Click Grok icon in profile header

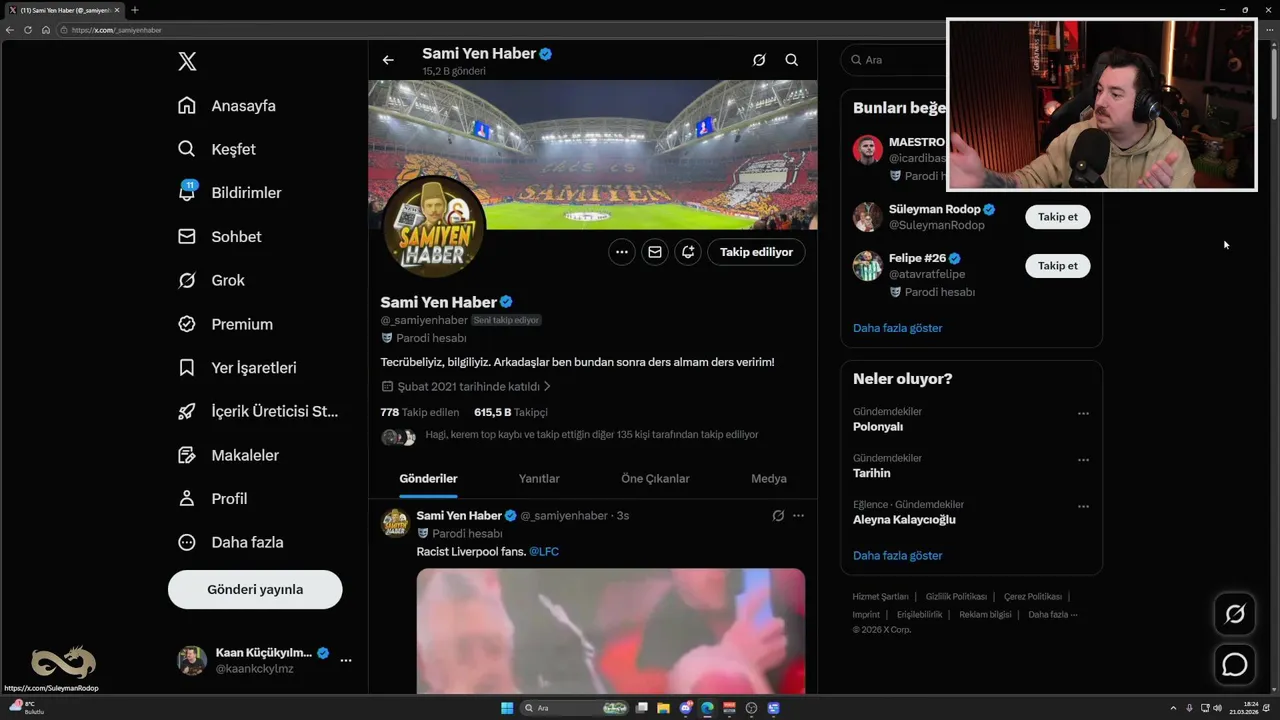(759, 60)
